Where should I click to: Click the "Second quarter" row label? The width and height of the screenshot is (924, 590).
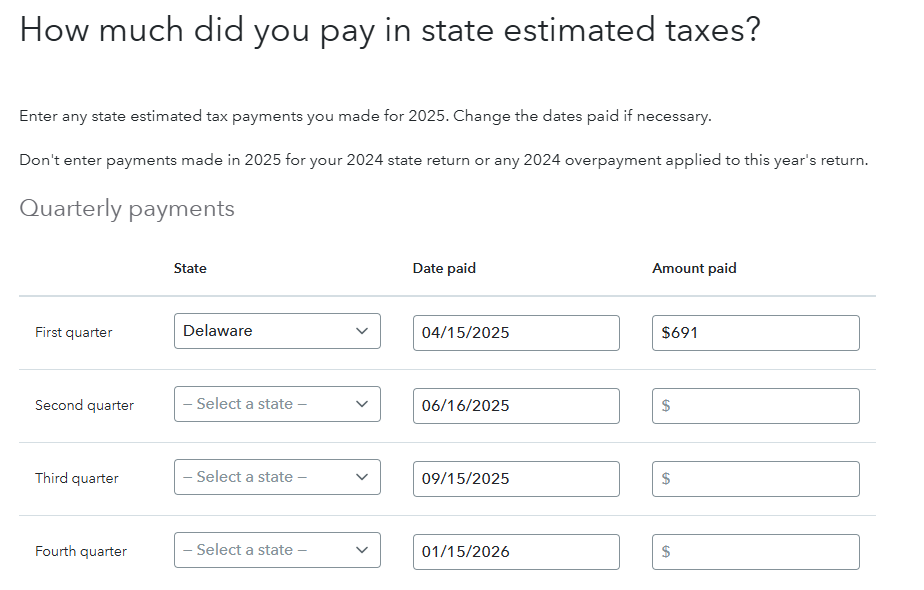(84, 406)
